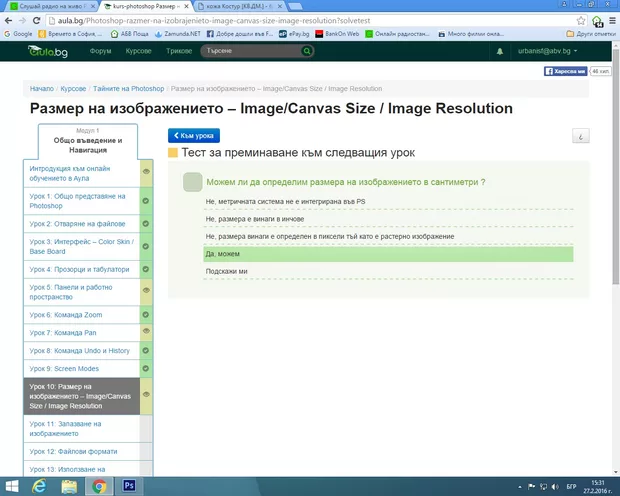Click the green search magnifier icon

coord(306,51)
